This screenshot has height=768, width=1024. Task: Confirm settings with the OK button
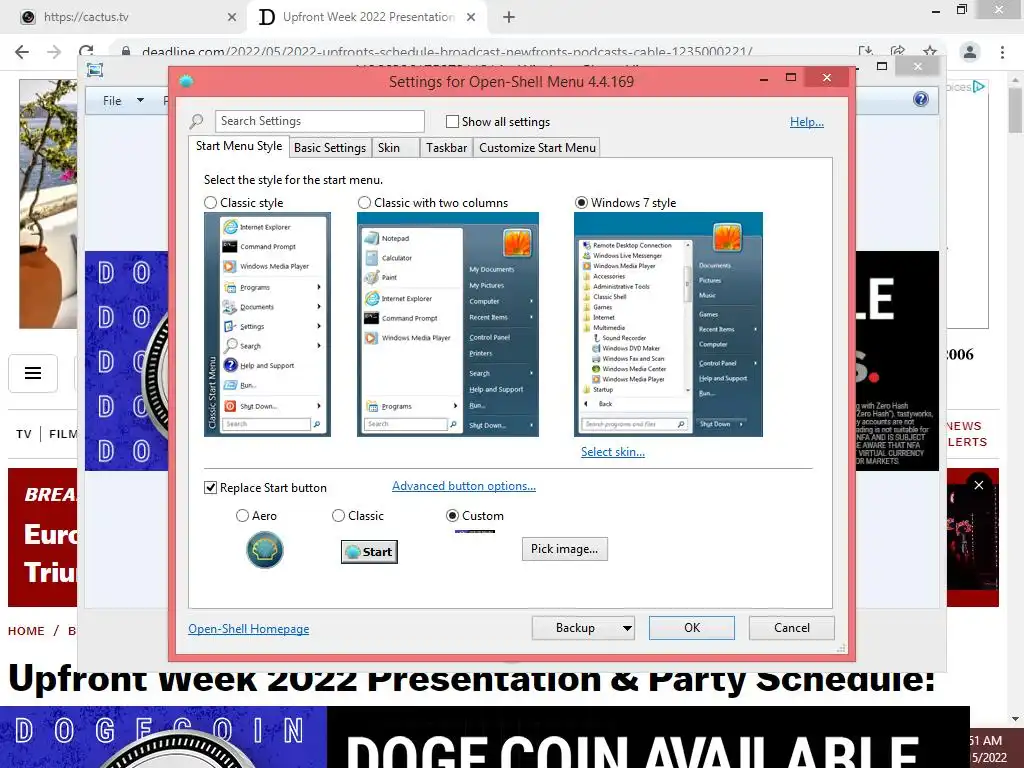[692, 628]
